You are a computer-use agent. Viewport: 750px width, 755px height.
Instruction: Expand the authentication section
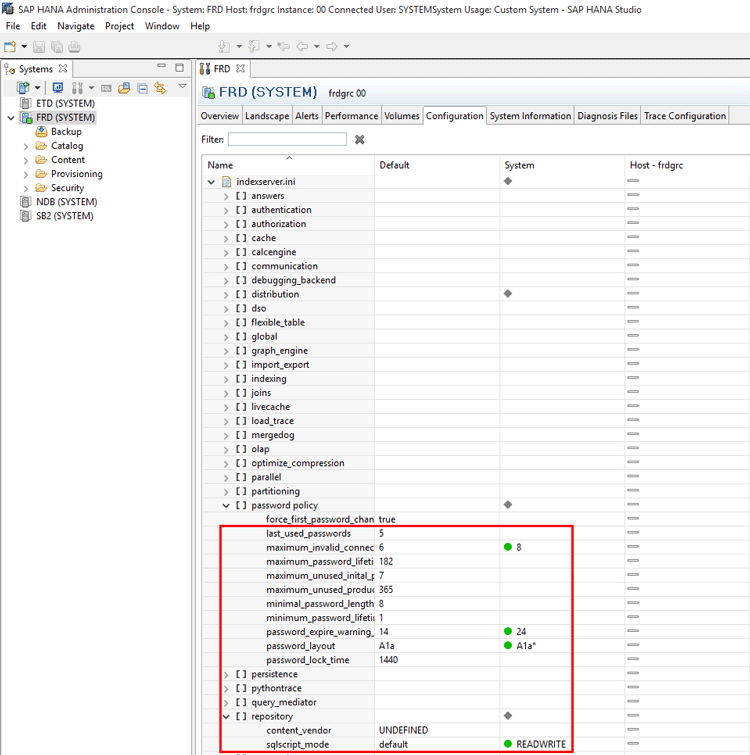pyautogui.click(x=226, y=210)
